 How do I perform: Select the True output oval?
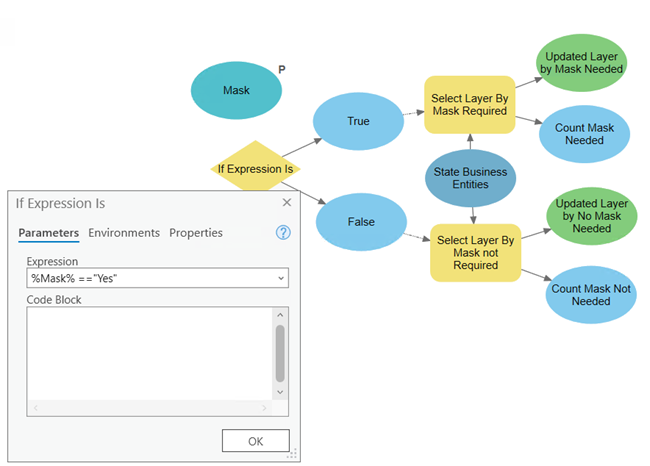tap(358, 121)
